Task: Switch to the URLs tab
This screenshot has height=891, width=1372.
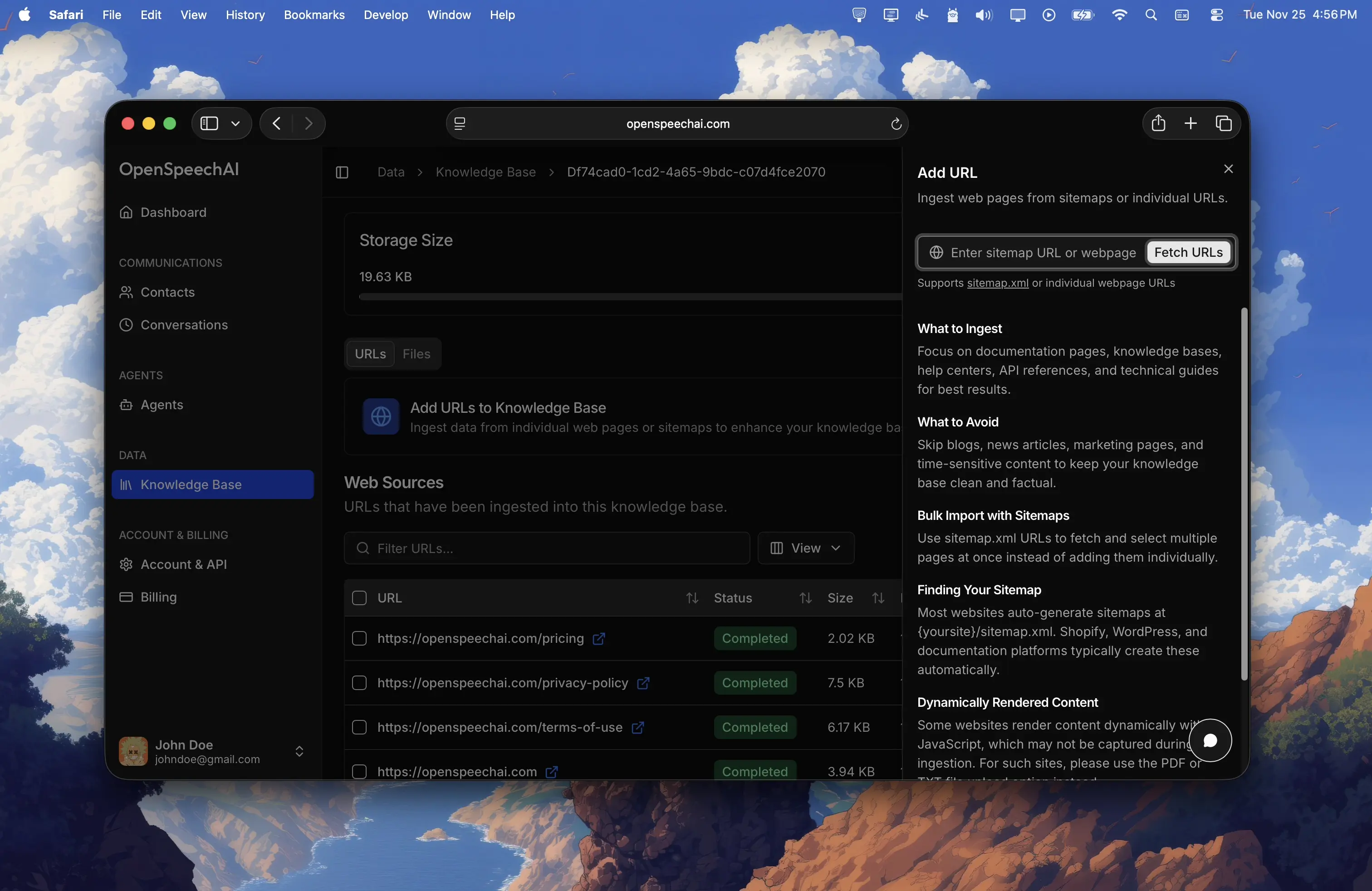Action: point(370,354)
